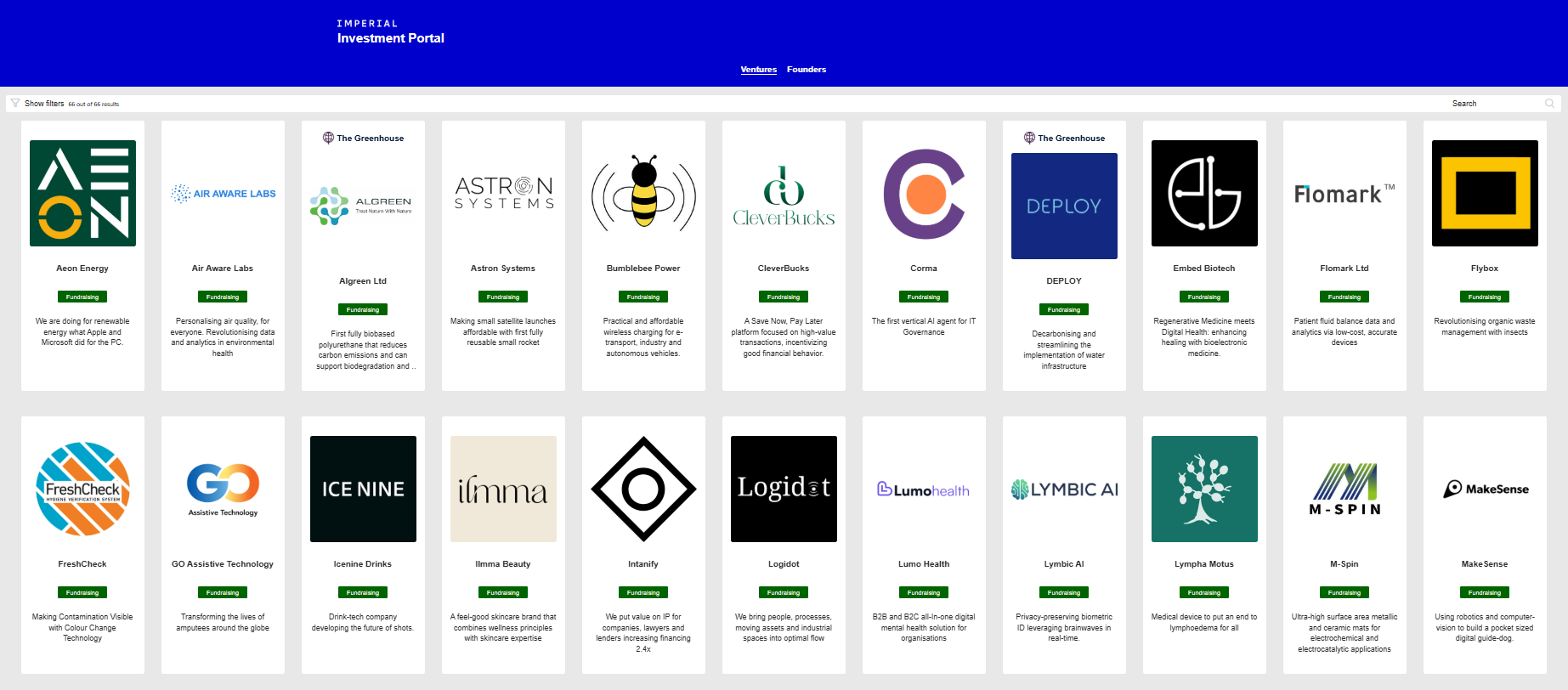Open the DEPLOY blue thumbnail
This screenshot has height=690, width=1568.
pos(1064,206)
